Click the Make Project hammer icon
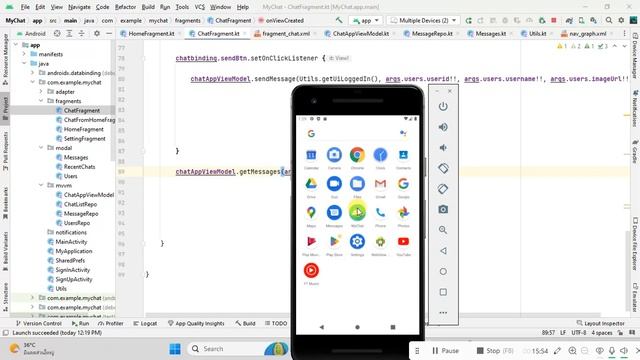Image resolution: width=640 pixels, height=360 pixels. coord(339,20)
